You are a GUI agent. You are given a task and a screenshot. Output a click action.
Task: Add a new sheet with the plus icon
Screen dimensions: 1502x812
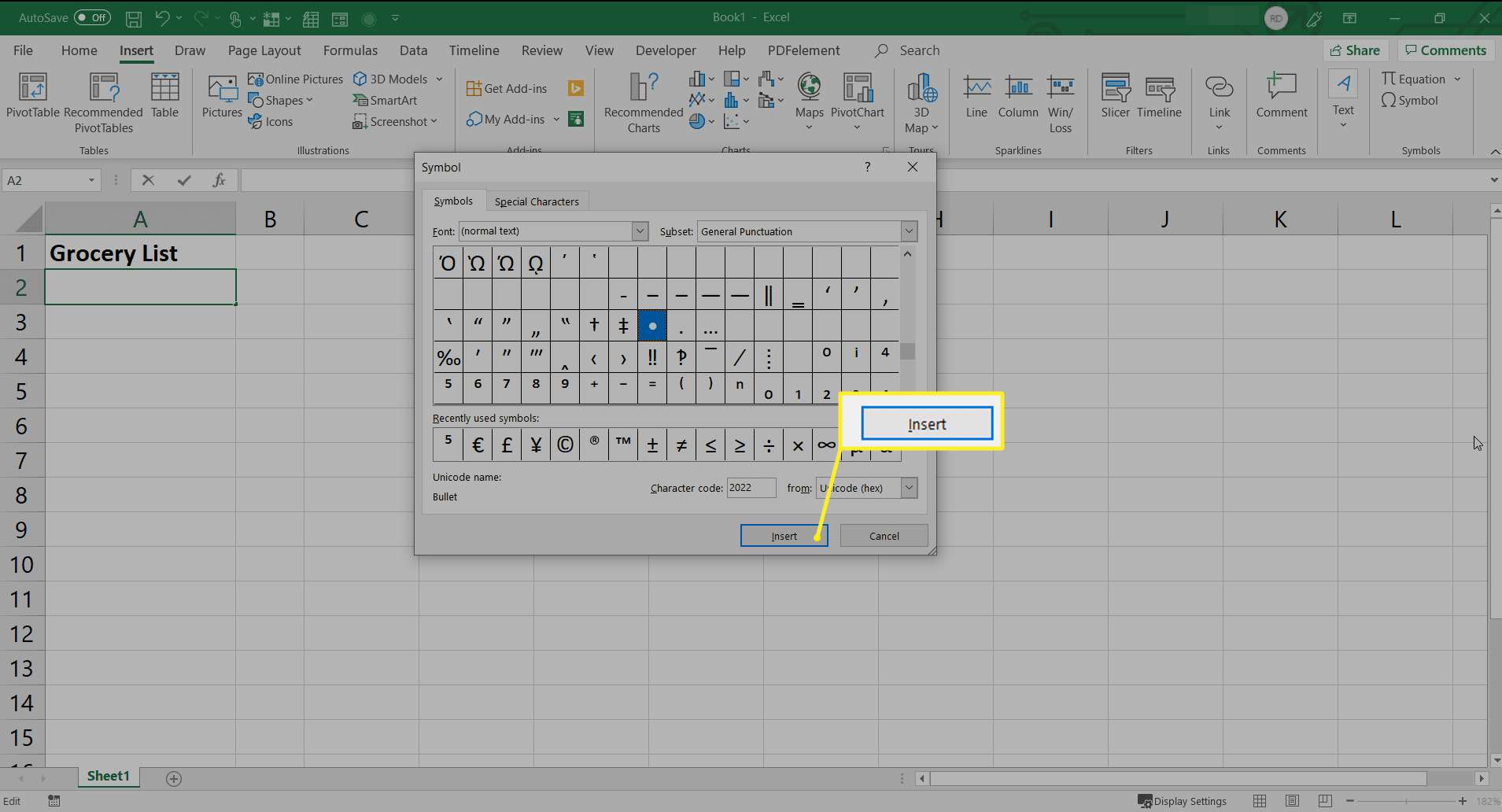tap(174, 778)
